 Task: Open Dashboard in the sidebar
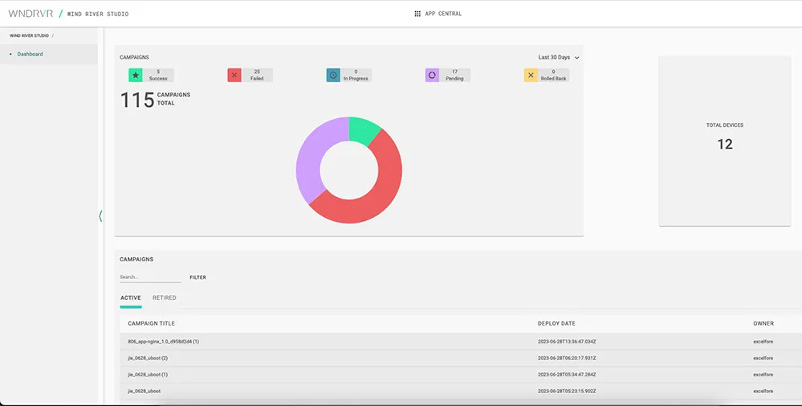tap(30, 54)
